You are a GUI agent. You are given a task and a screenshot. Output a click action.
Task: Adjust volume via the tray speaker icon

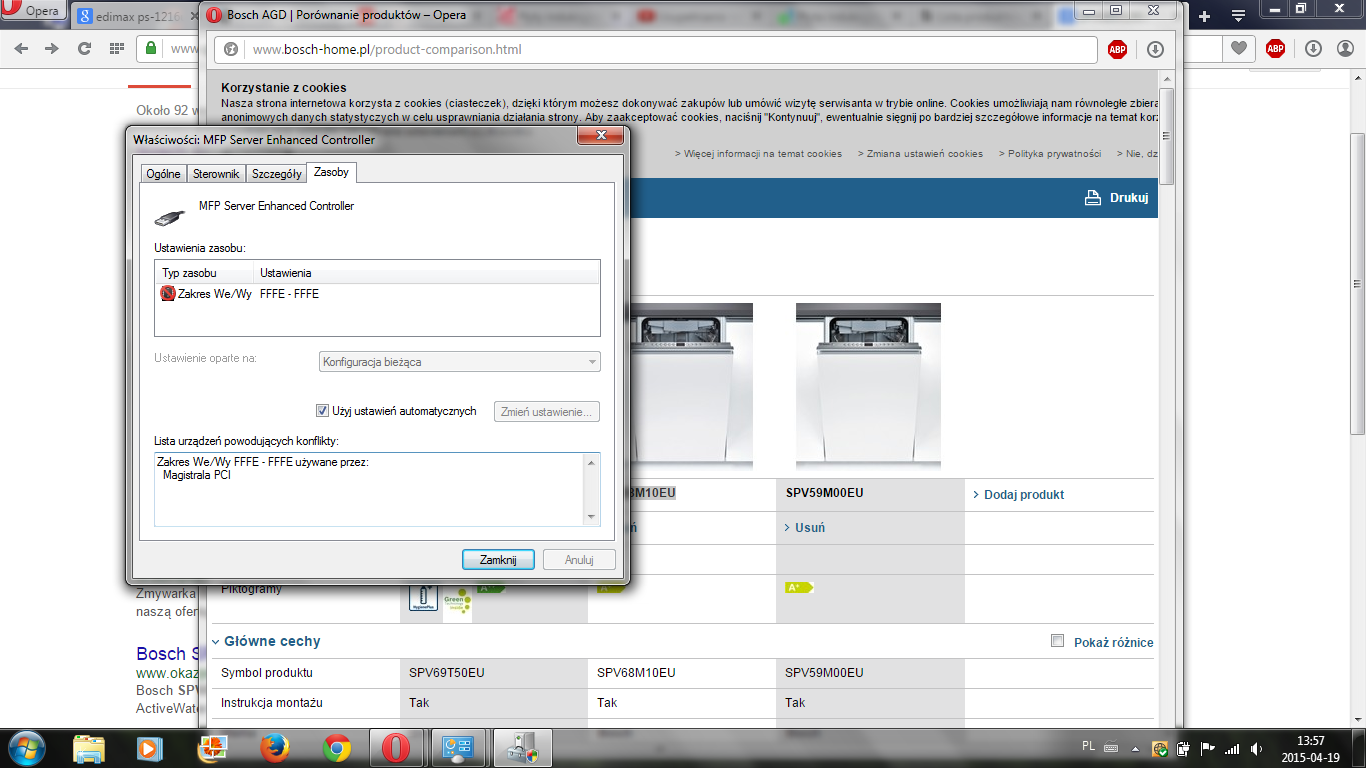click(1255, 748)
